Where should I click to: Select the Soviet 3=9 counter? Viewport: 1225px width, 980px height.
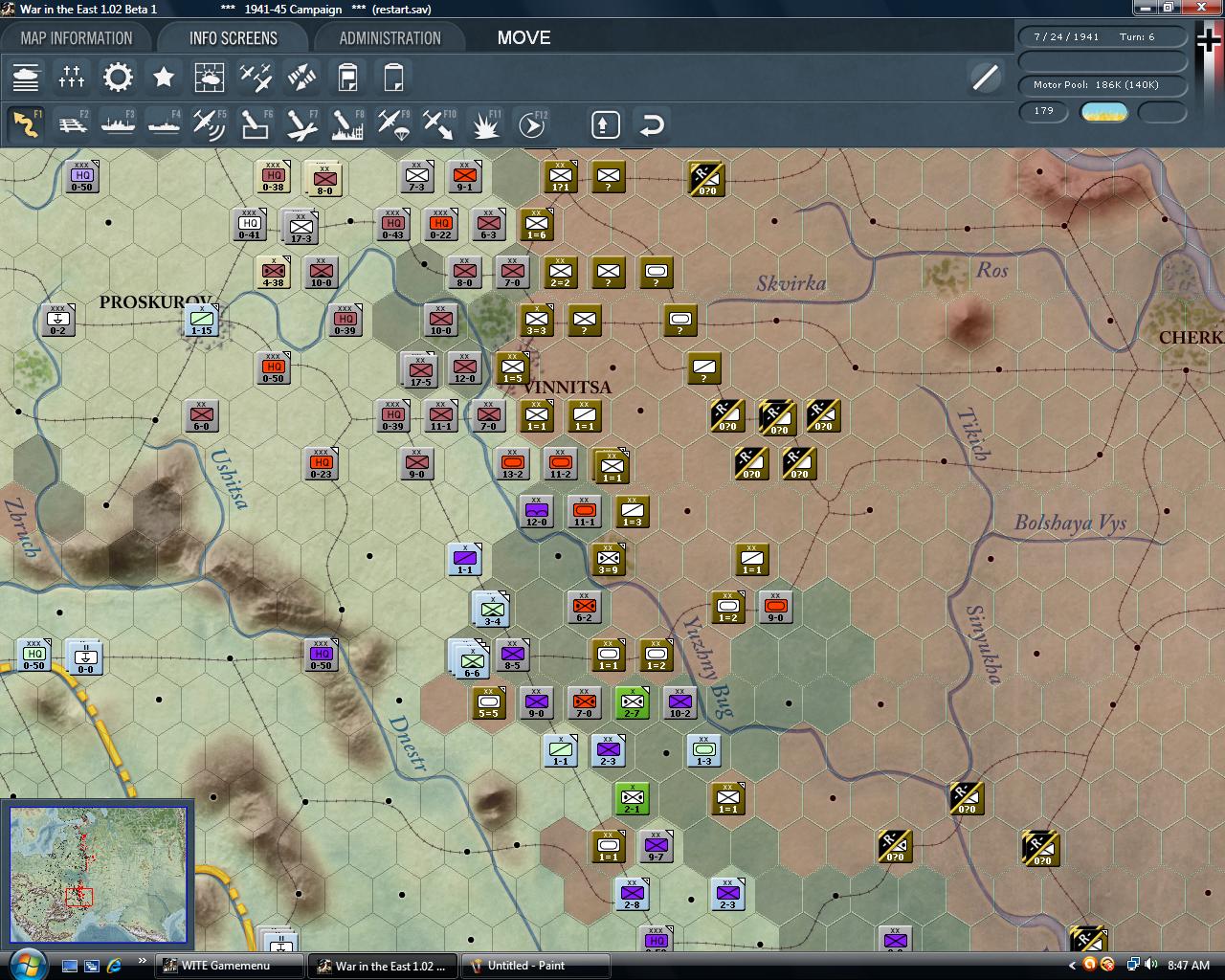coord(608,559)
